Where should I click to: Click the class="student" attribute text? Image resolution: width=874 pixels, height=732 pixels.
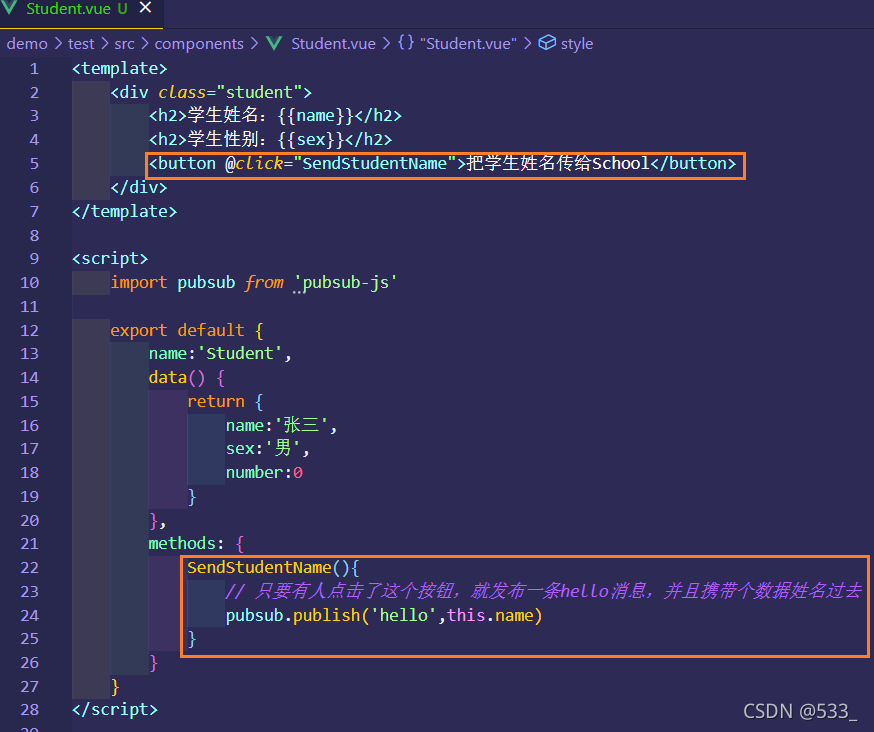[x=230, y=92]
